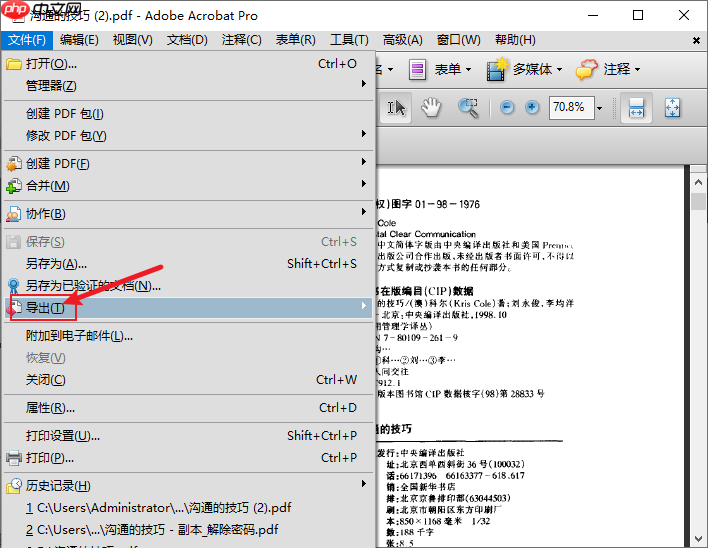Activate the Hand tool
Image resolution: width=708 pixels, height=548 pixels.
431,108
